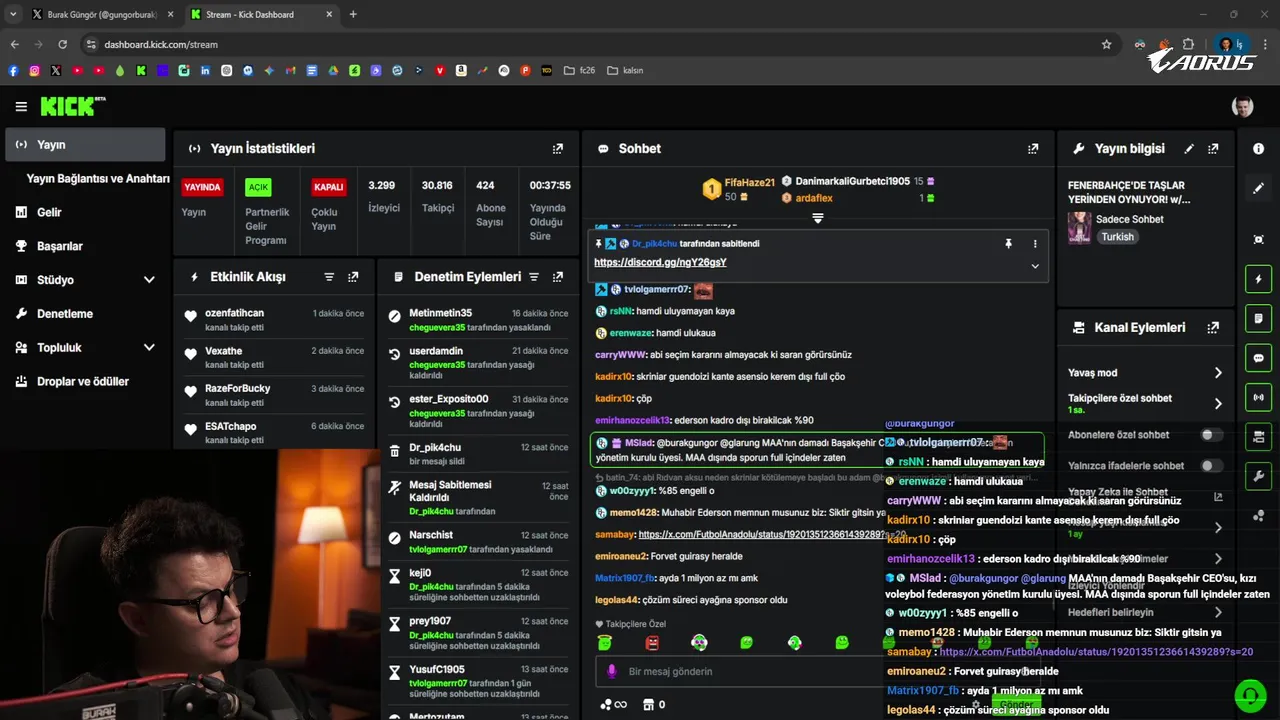This screenshot has width=1280, height=720.
Task: Click Vexathe in Etkinlik Akışı
Action: click(223, 352)
